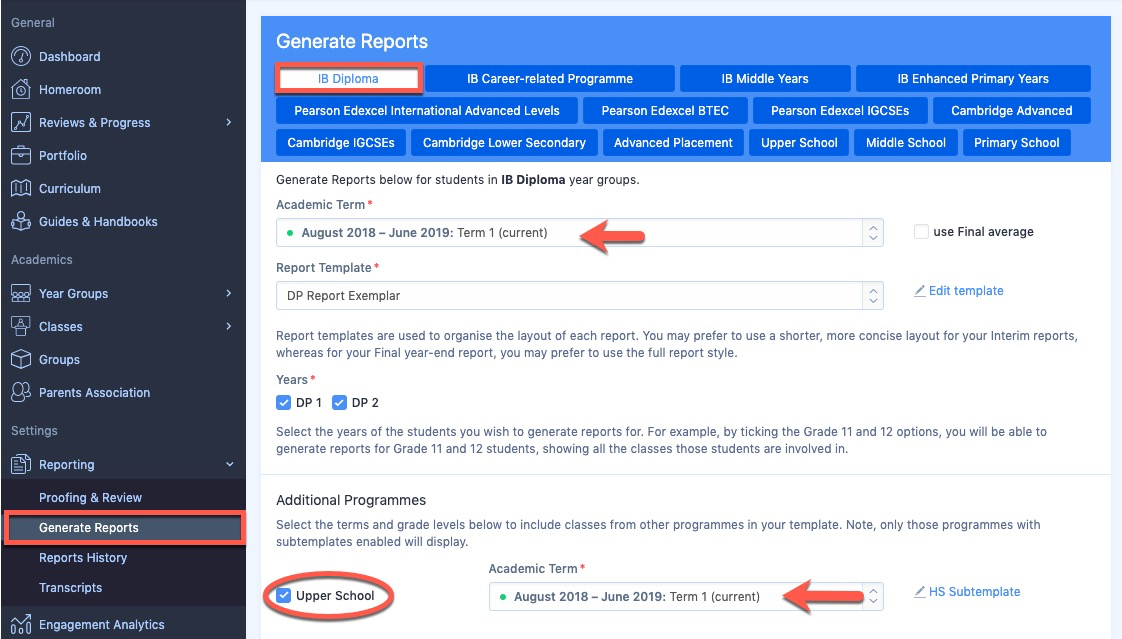Select IB Enhanced Primary Years tab
The image size is (1122, 639).
(x=973, y=79)
